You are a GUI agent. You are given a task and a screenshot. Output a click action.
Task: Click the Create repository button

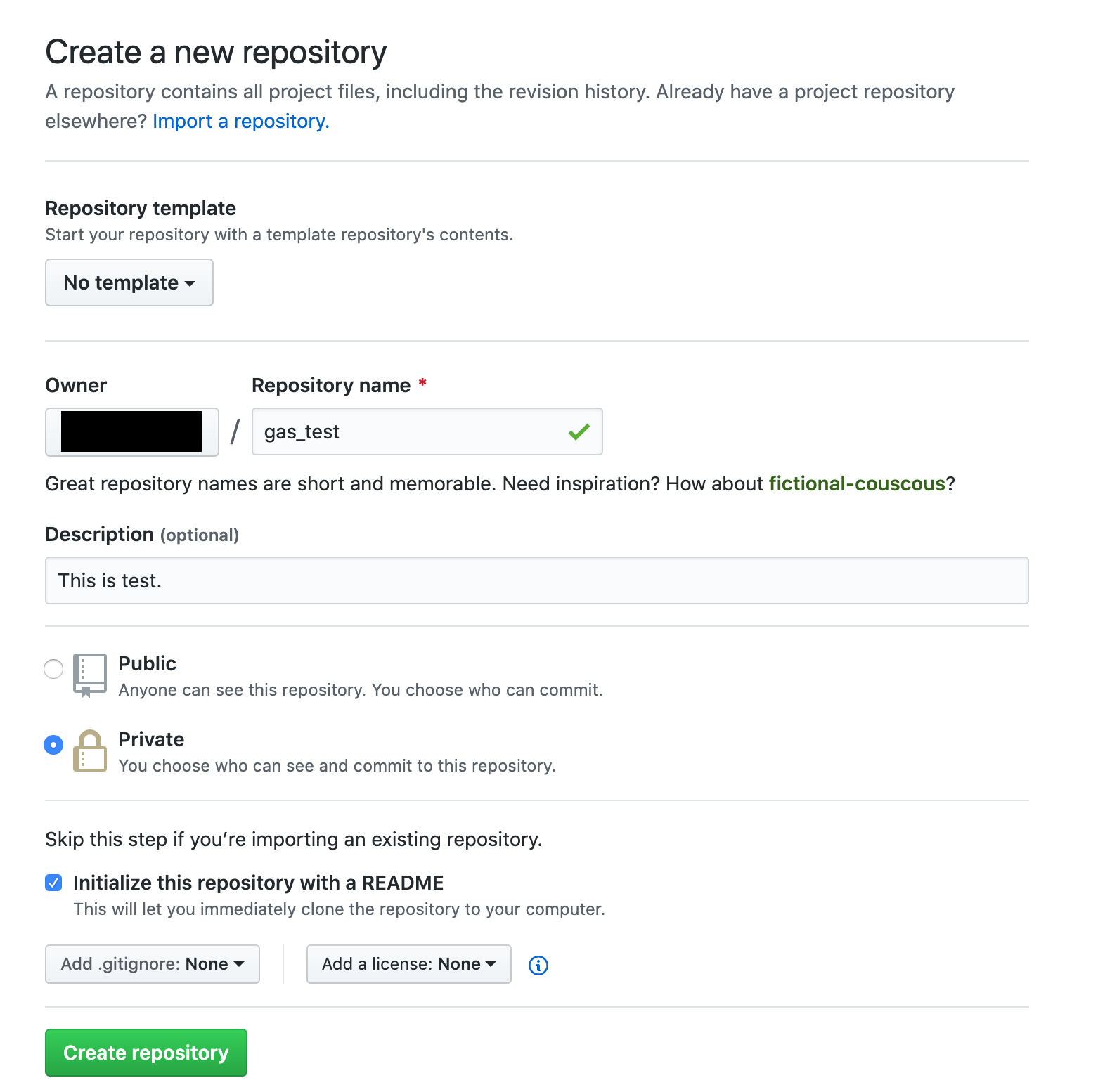click(146, 1053)
